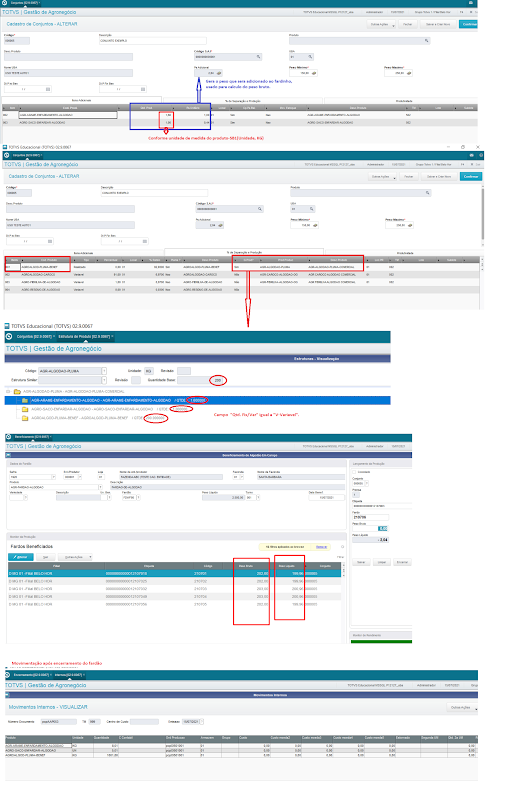Open the Peso Mínimo calculator icon in the second window
The height and width of the screenshot is (809, 512).
pos(315,225)
